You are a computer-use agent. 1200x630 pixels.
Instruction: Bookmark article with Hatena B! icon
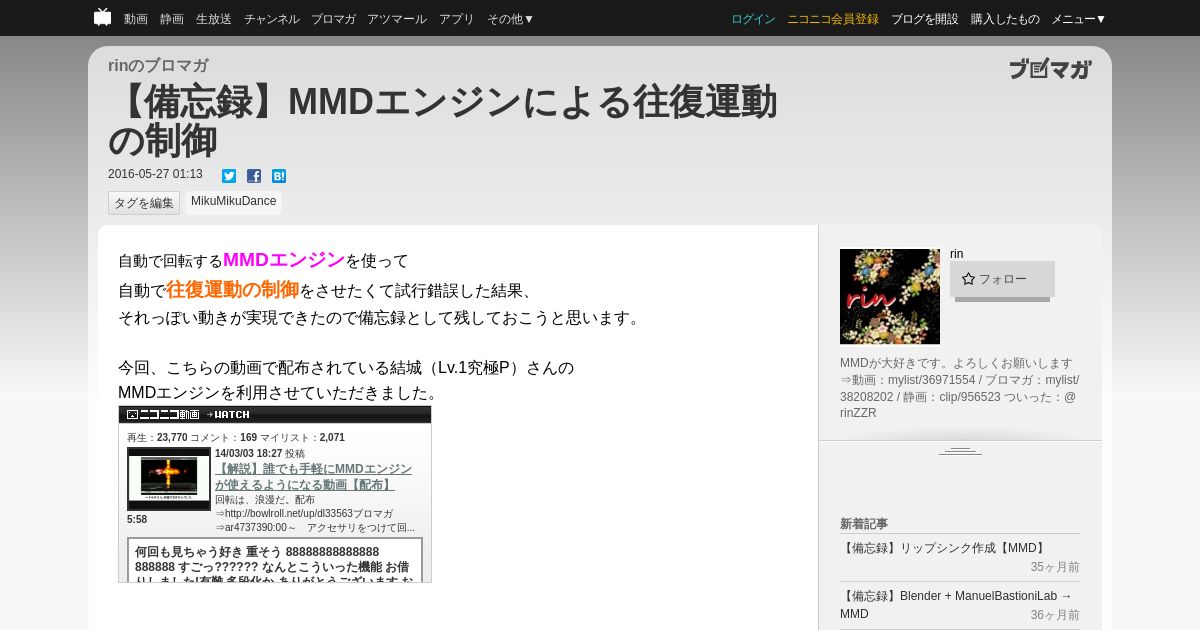[x=279, y=176]
